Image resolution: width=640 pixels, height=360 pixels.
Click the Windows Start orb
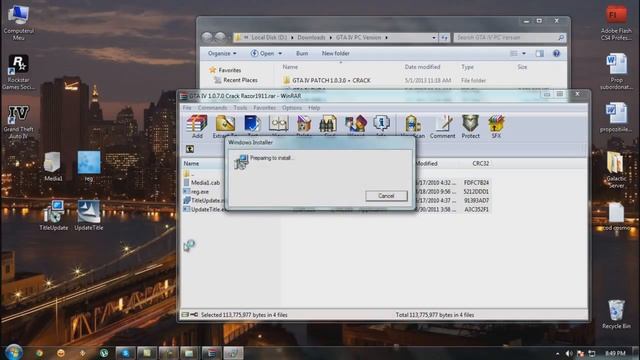pos(13,352)
